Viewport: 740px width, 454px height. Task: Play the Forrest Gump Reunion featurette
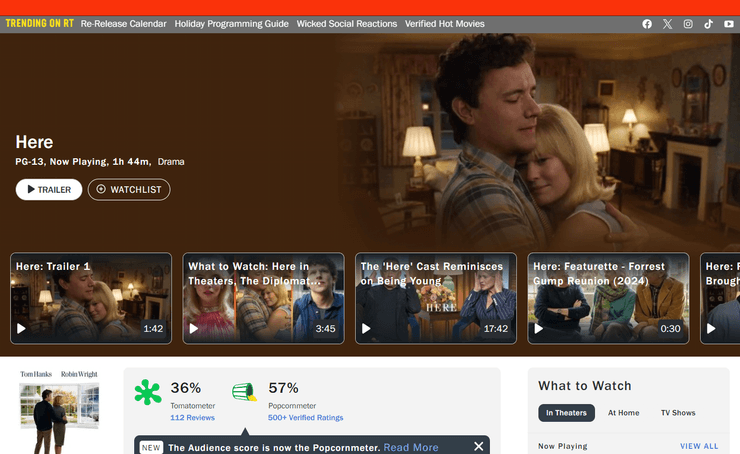[x=608, y=298]
